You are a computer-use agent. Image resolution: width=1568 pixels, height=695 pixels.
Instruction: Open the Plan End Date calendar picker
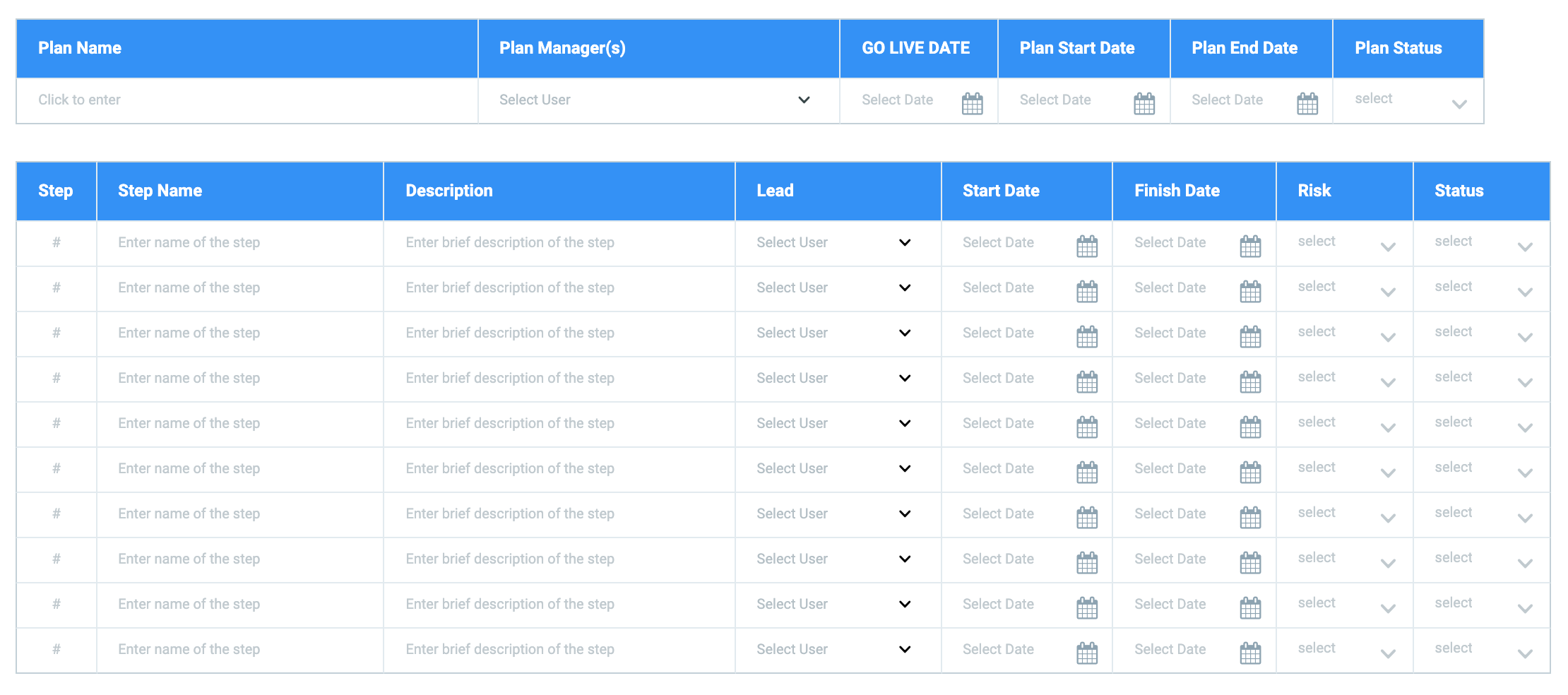[x=1307, y=103]
